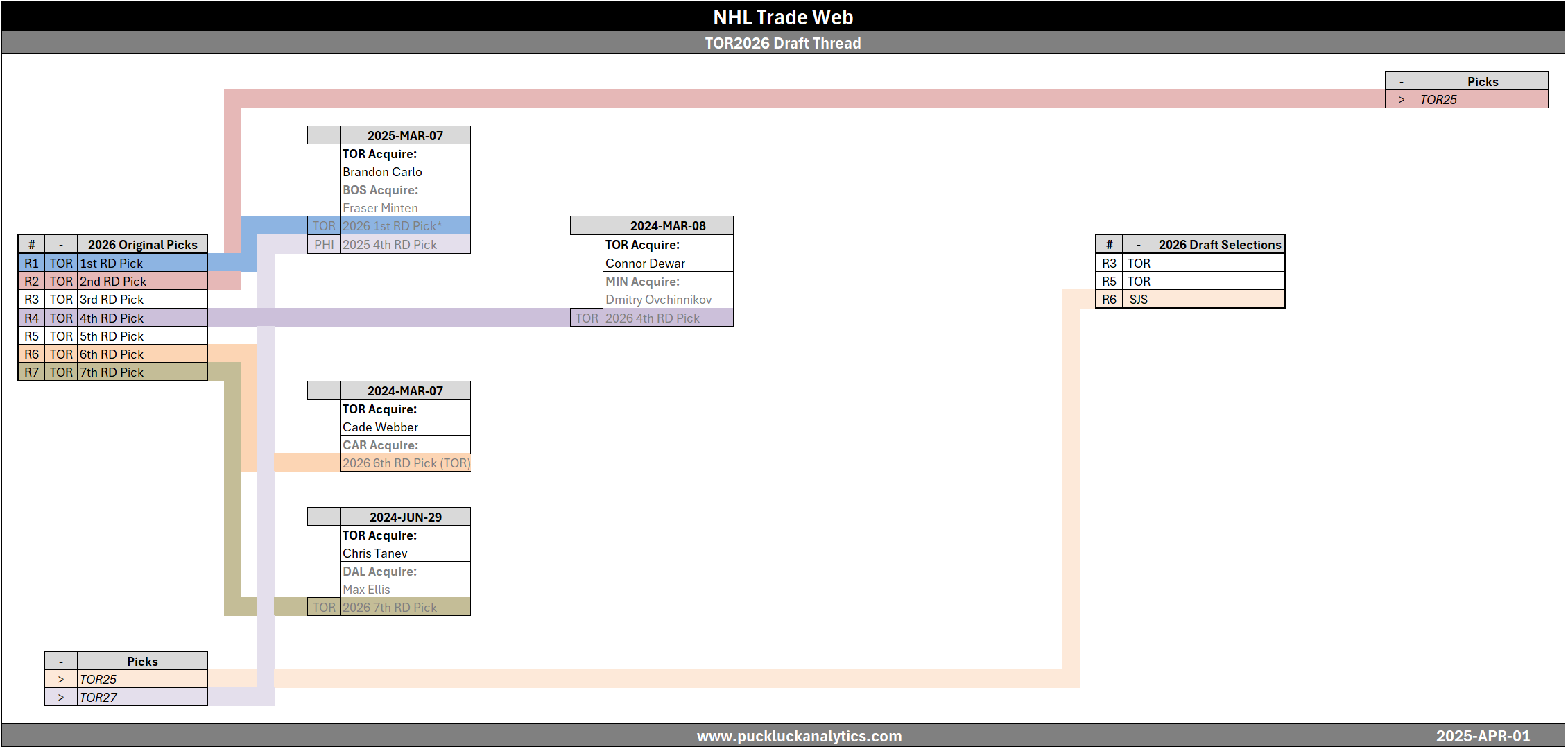The width and height of the screenshot is (1568, 747).
Task: Open the 2025-MAR-07 trade header
Action: pyautogui.click(x=405, y=135)
